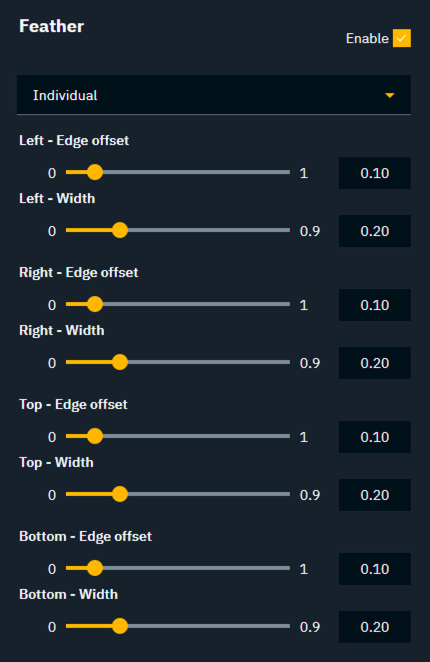Click the Enable label text

pyautogui.click(x=367, y=38)
